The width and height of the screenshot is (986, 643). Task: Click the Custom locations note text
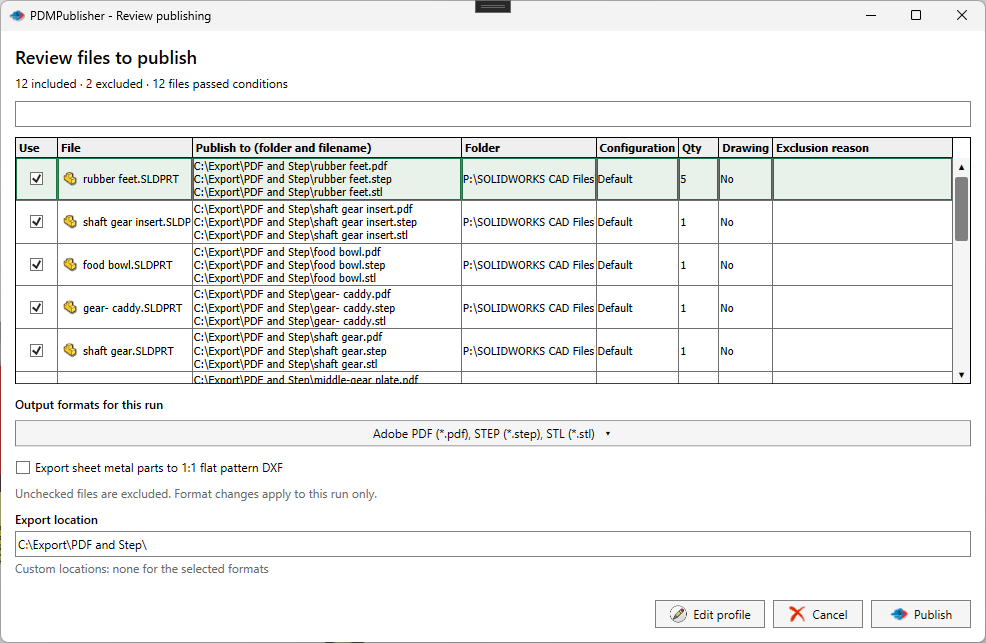click(142, 569)
